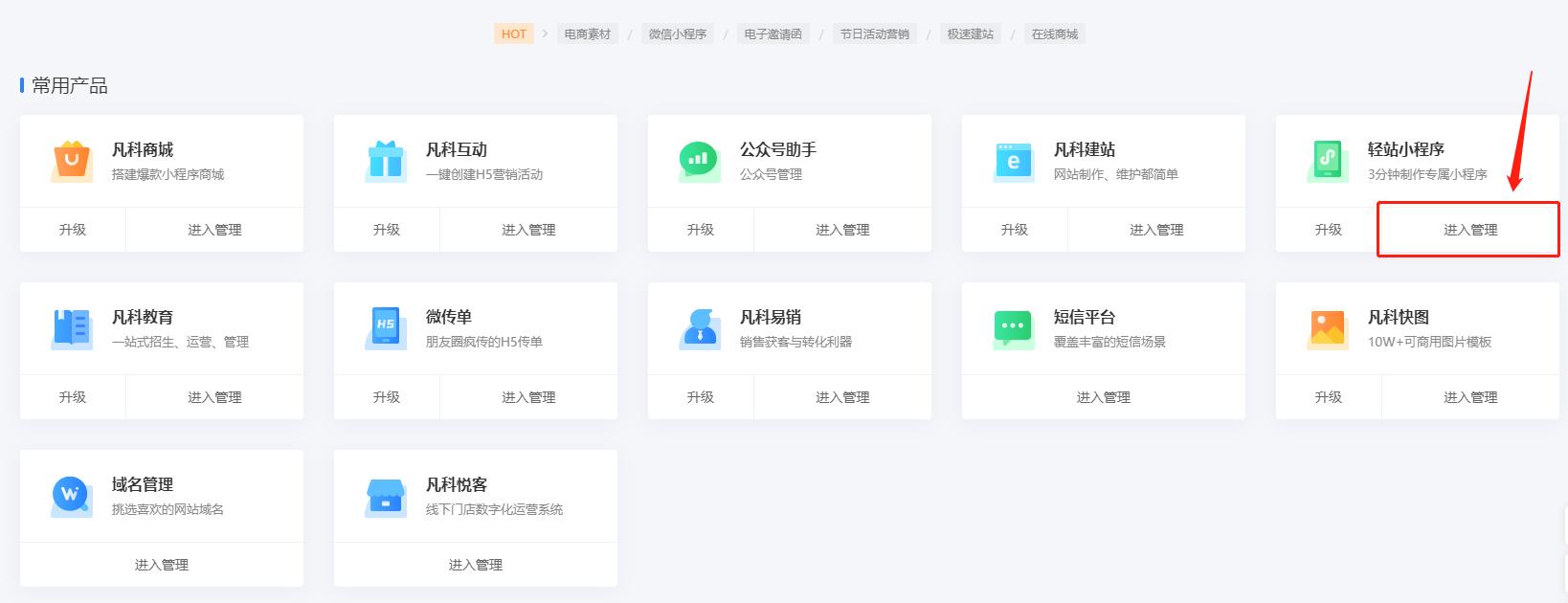Click the 公众号助手 title text
This screenshot has height=603, width=1568.
[778, 150]
